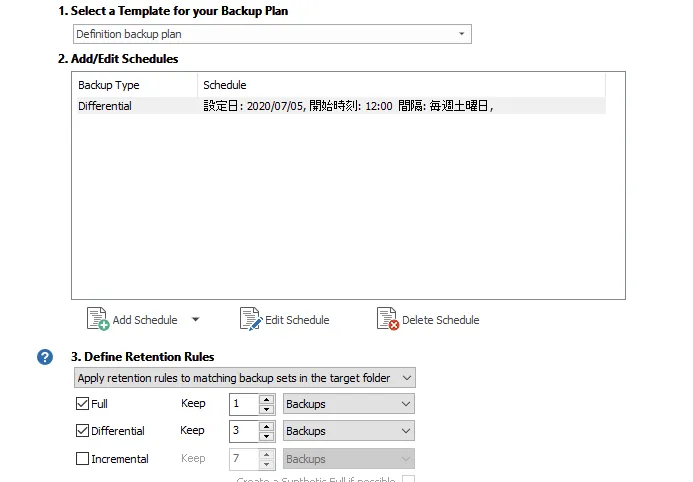Decrease the Differential keep count with down arrow

click(266, 436)
